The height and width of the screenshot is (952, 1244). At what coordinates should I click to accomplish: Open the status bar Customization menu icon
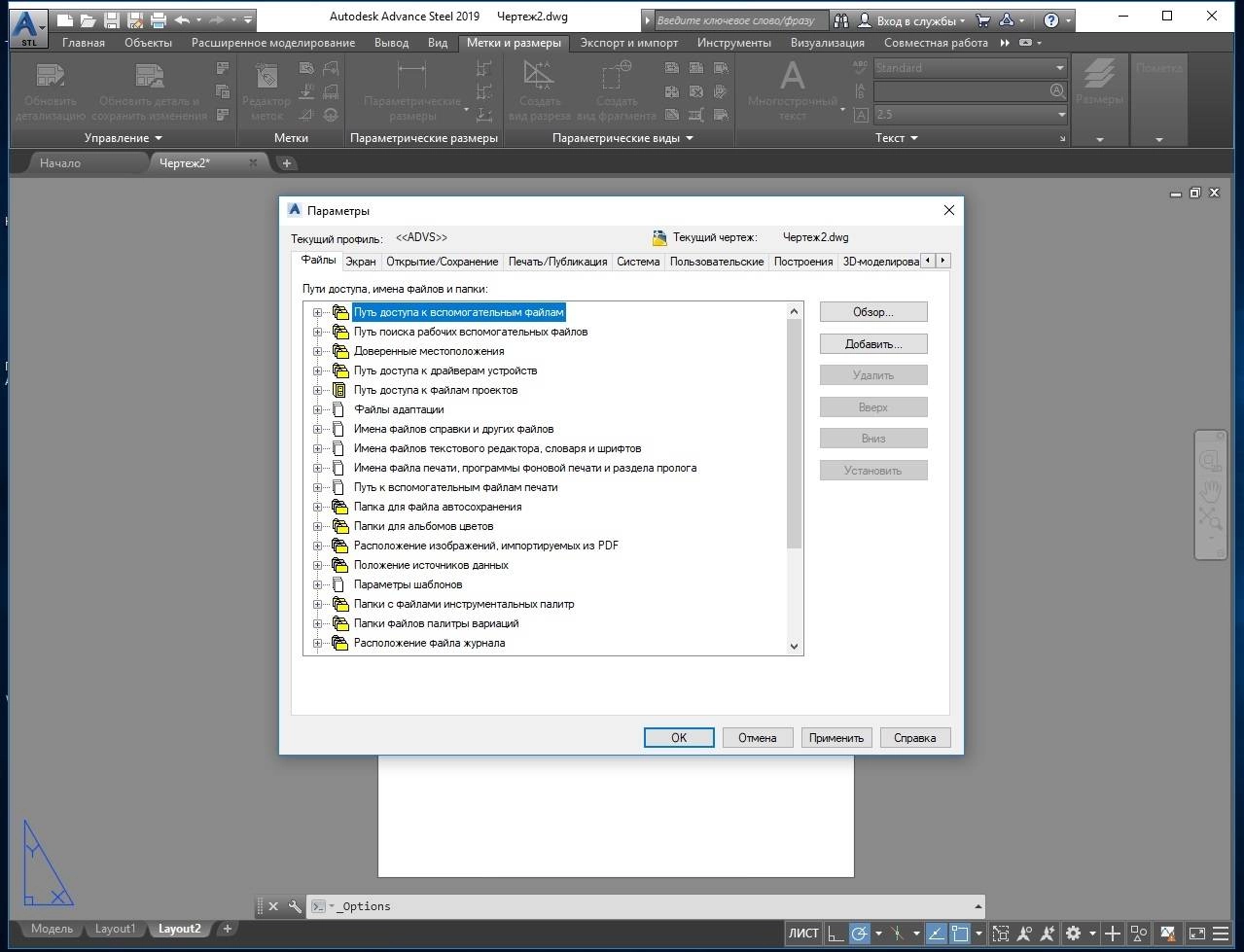(x=1221, y=934)
